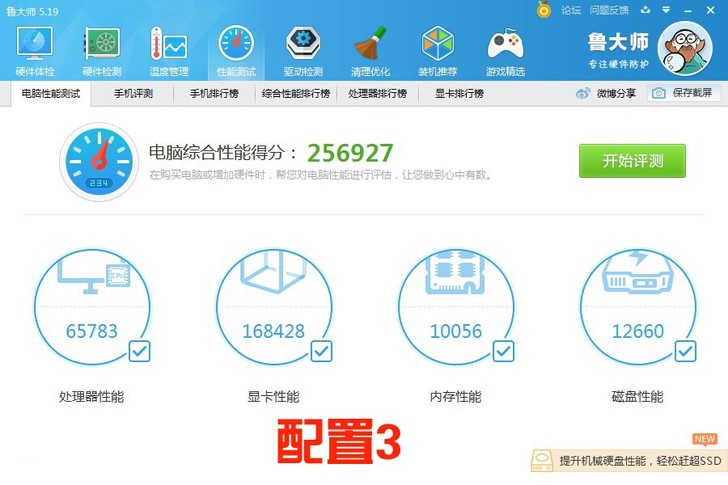Click the green 开始评测 button

(632, 161)
